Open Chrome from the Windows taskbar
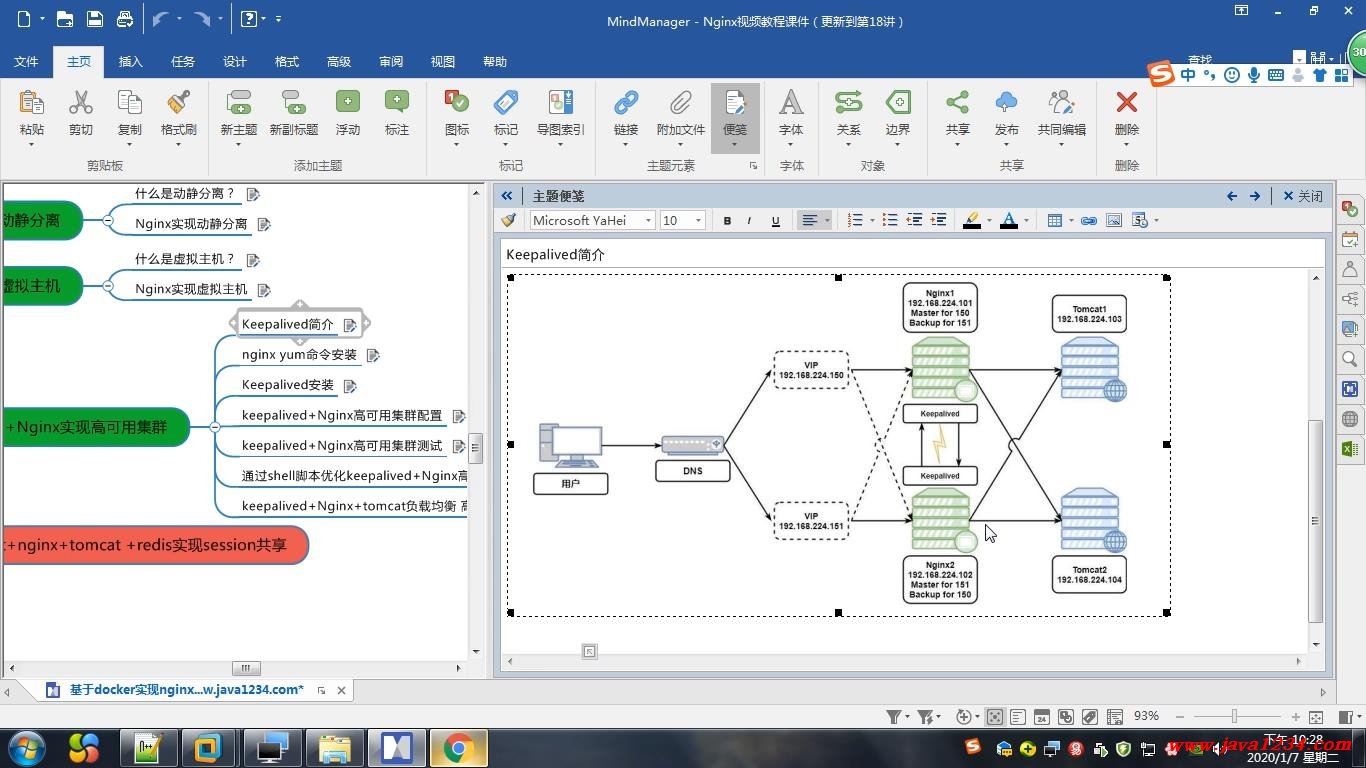Viewport: 1366px width, 768px height. click(459, 748)
